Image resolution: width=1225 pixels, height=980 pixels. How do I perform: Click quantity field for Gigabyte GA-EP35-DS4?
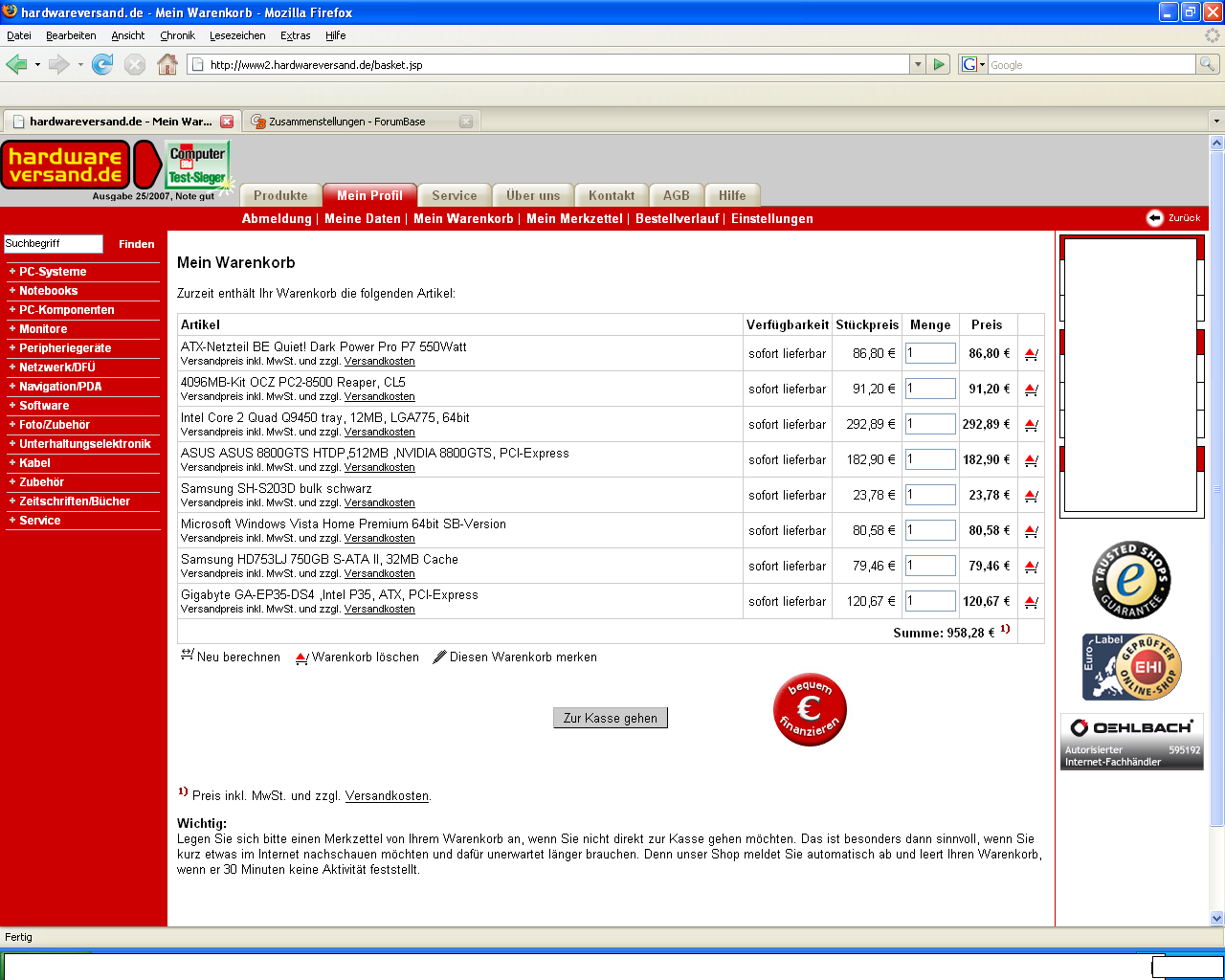(x=930, y=601)
